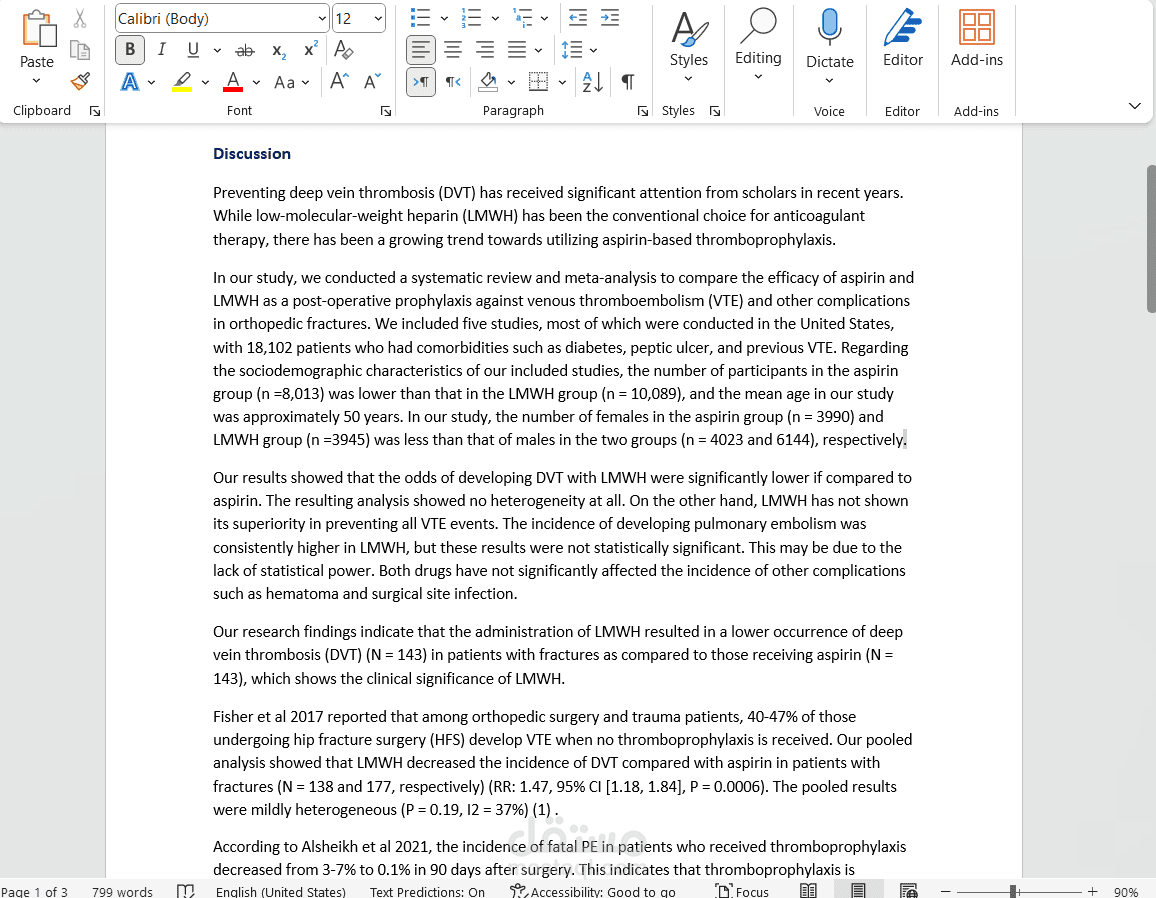1156x898 pixels.
Task: Apply yellow text highlight color
Action: click(182, 82)
